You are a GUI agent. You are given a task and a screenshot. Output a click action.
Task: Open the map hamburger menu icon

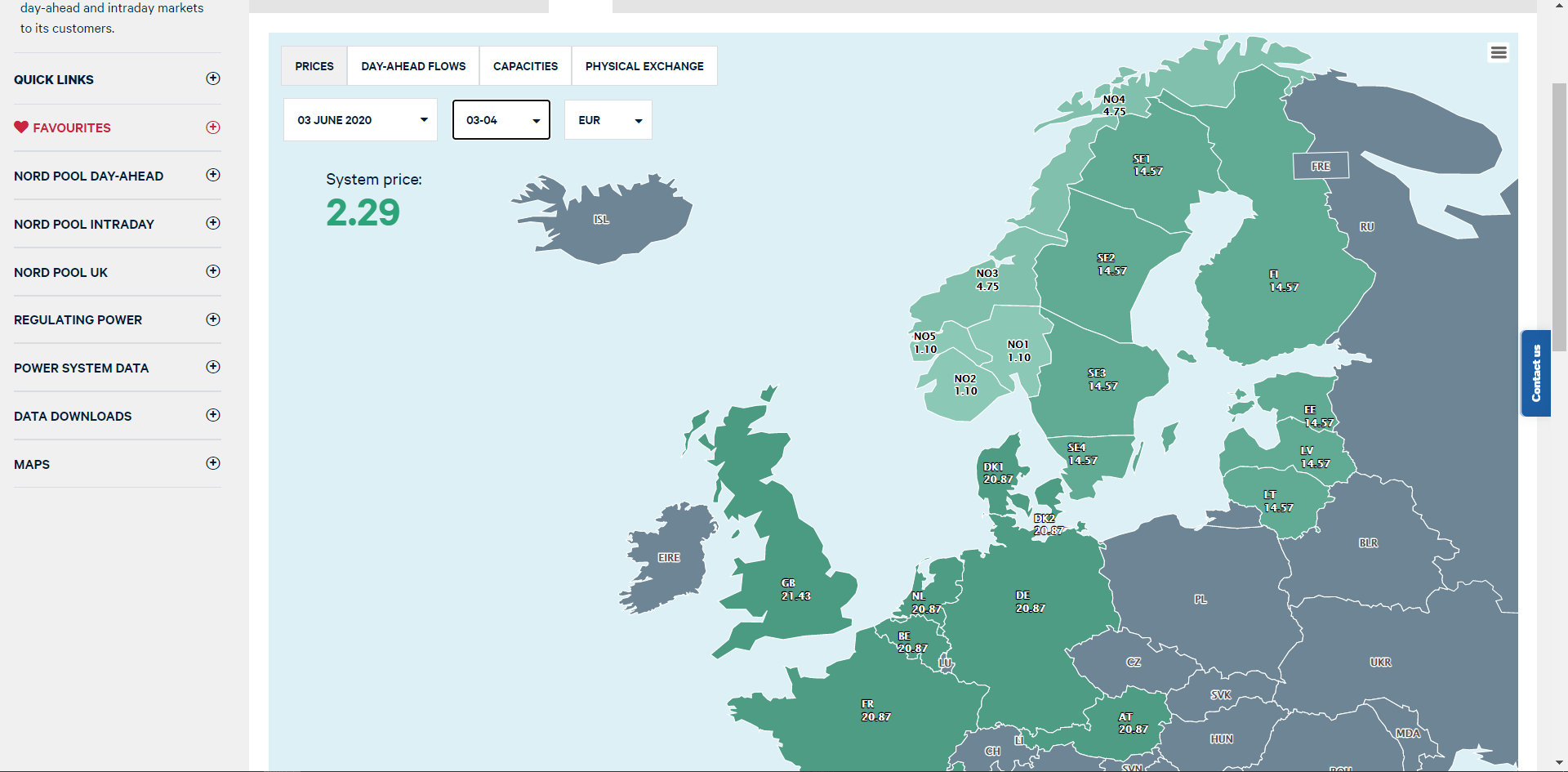pos(1499,52)
